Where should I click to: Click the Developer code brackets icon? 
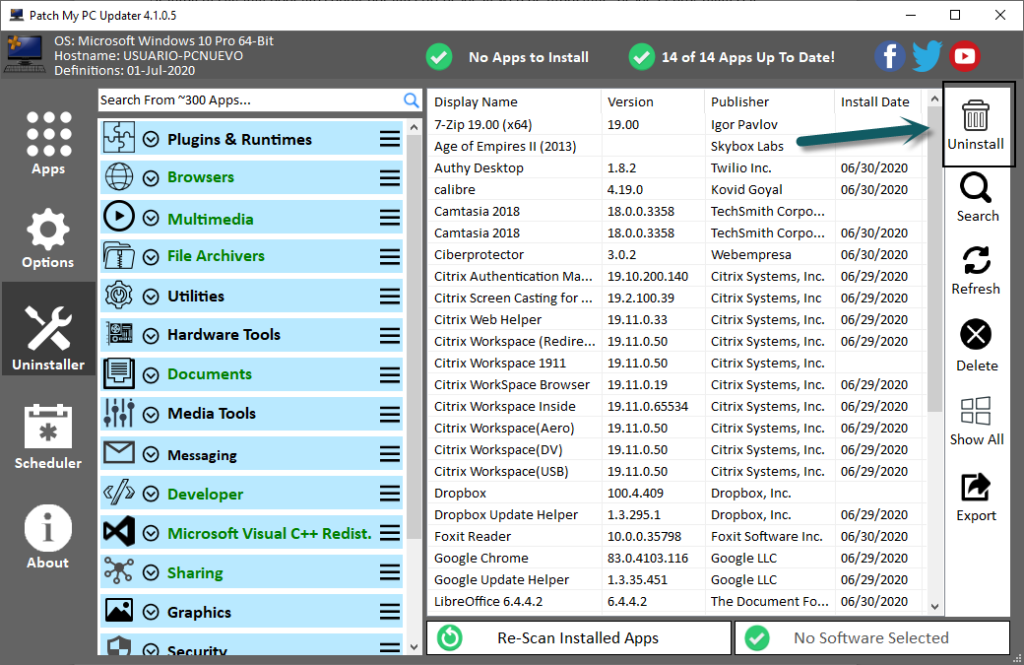coord(119,493)
